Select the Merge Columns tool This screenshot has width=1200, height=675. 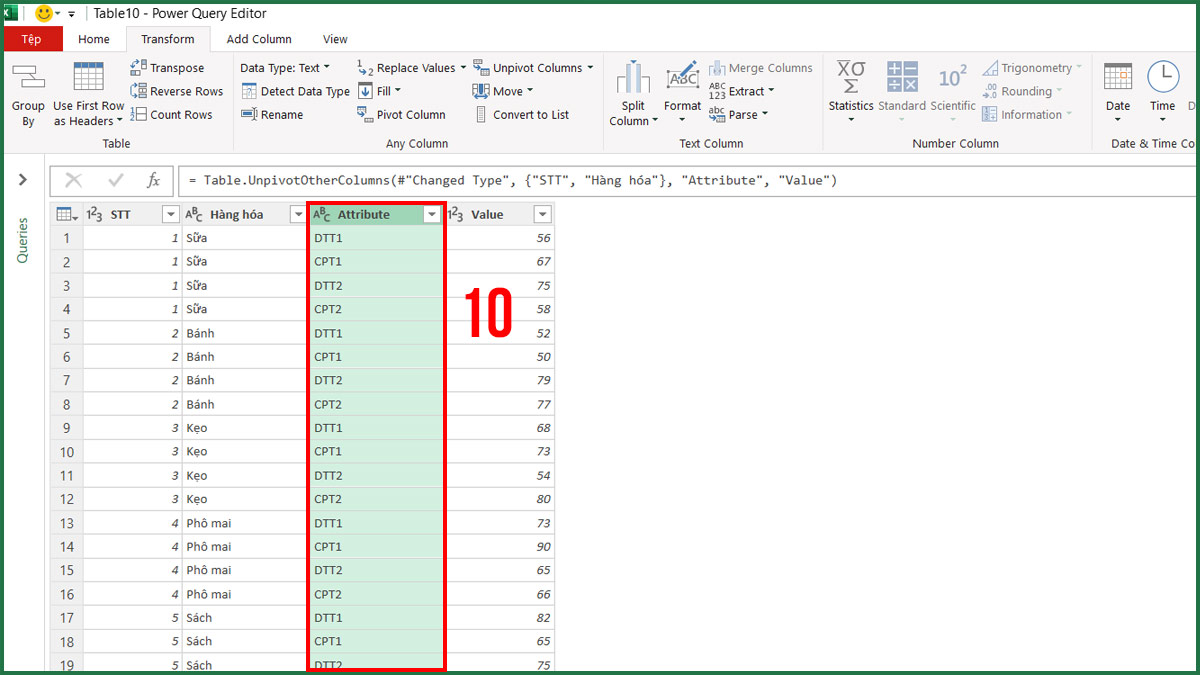click(x=761, y=67)
